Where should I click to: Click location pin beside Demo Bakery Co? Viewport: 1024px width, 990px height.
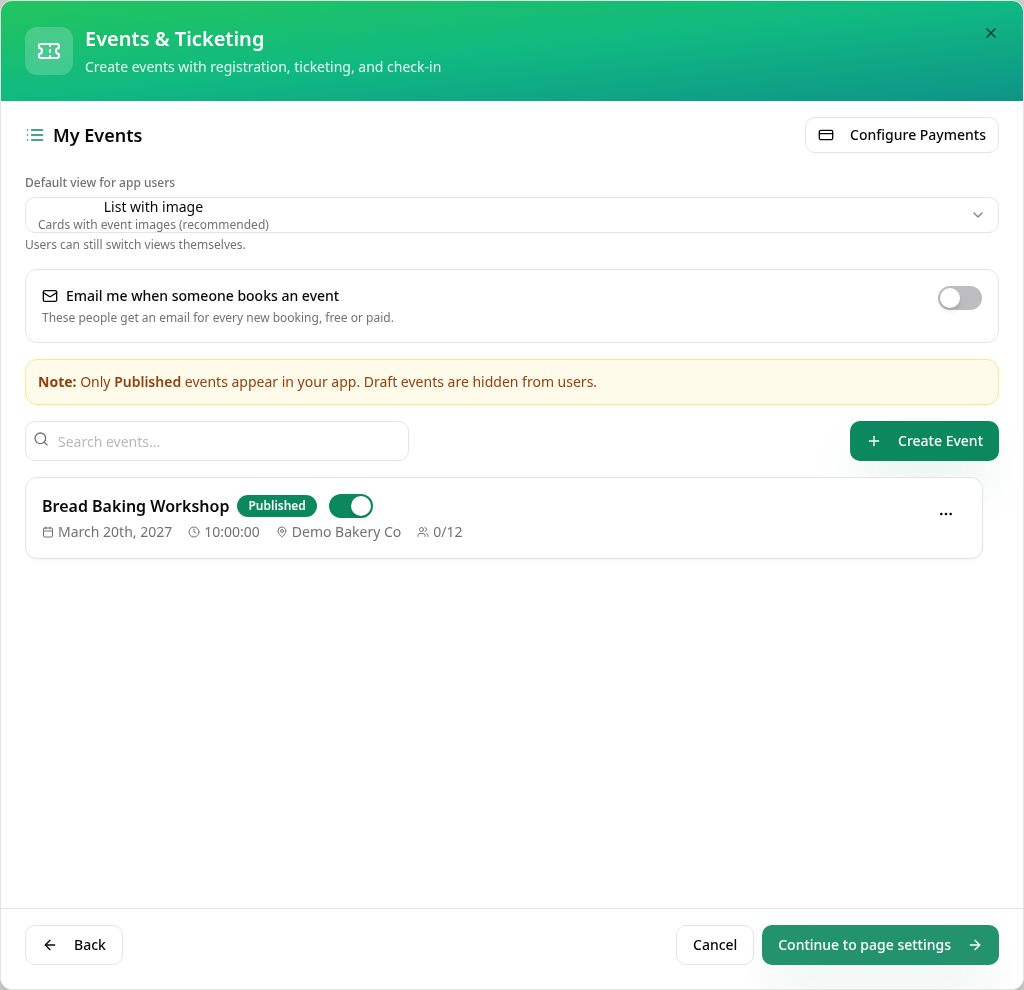[282, 532]
